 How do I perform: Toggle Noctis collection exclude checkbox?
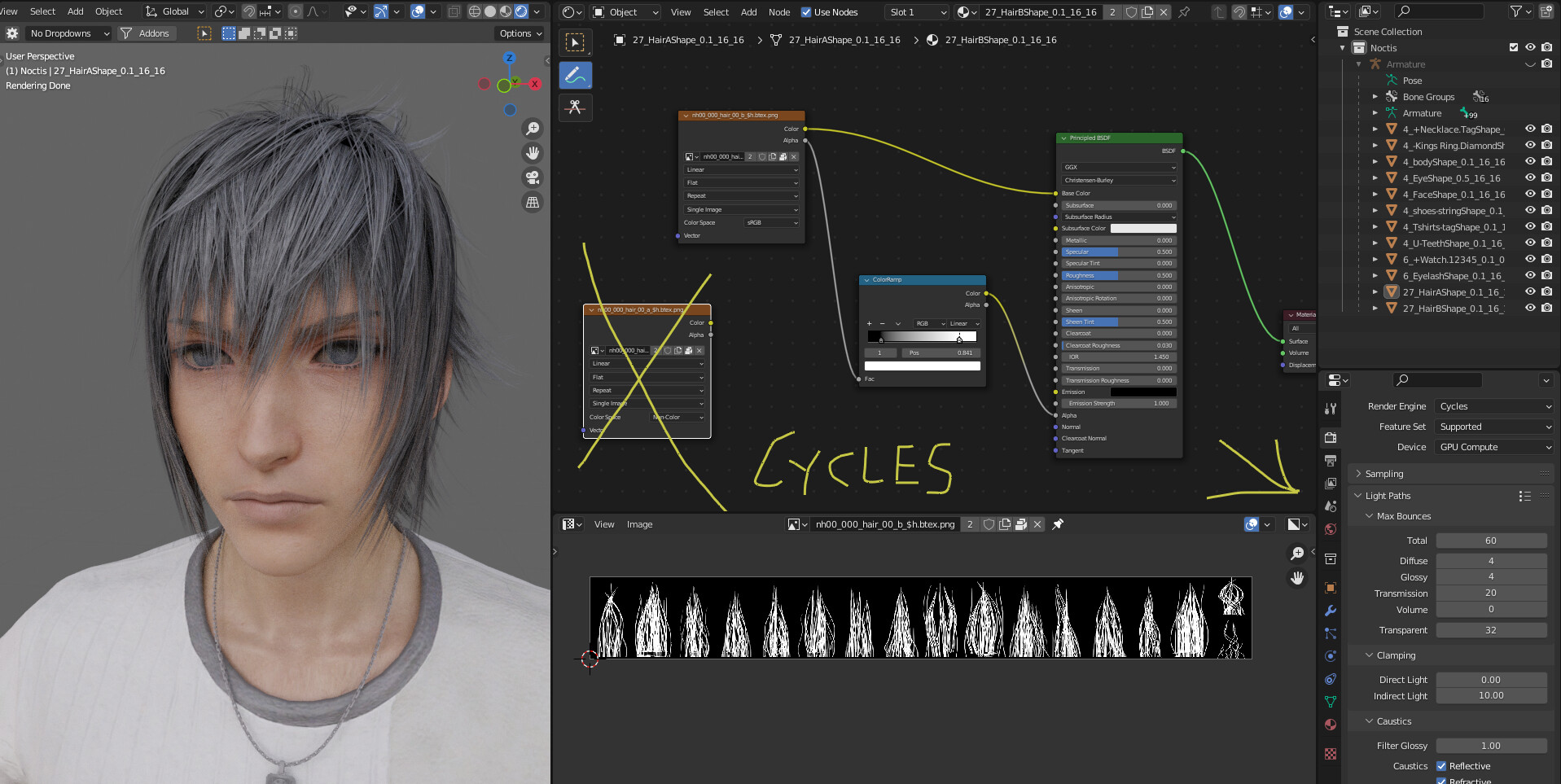[x=1514, y=48]
